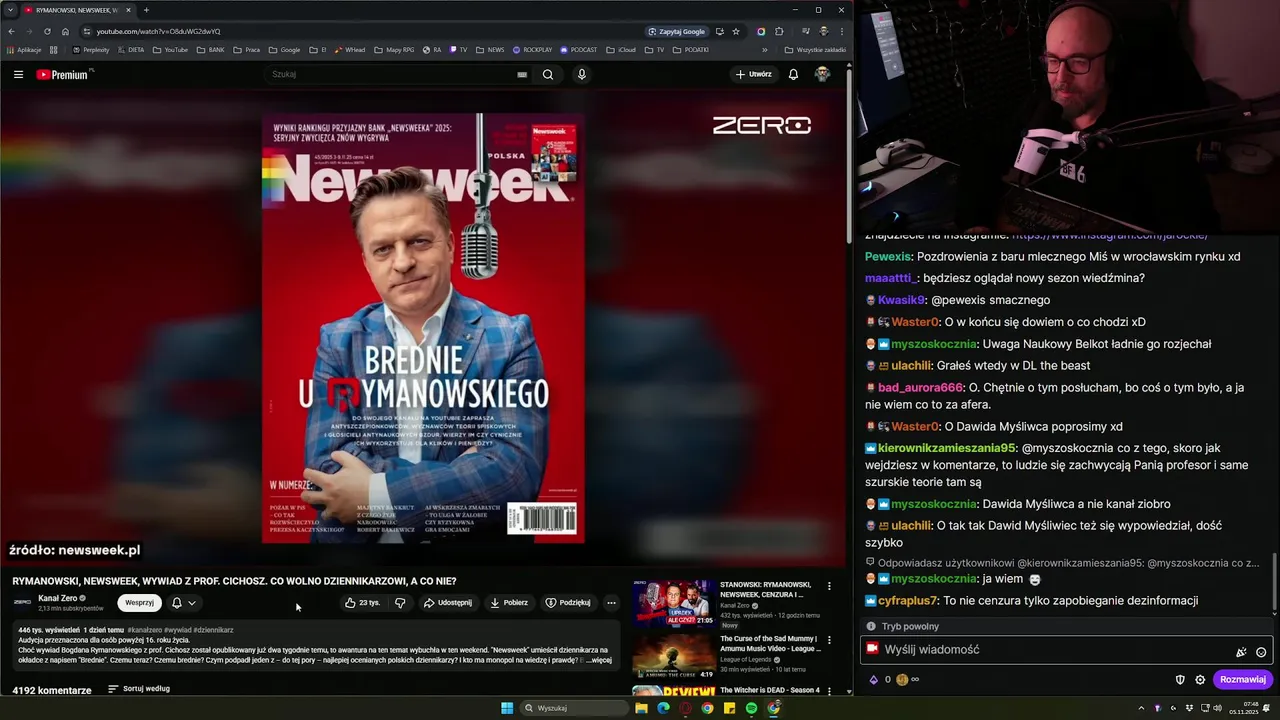Click the Tryb powolny info icon

point(871,627)
